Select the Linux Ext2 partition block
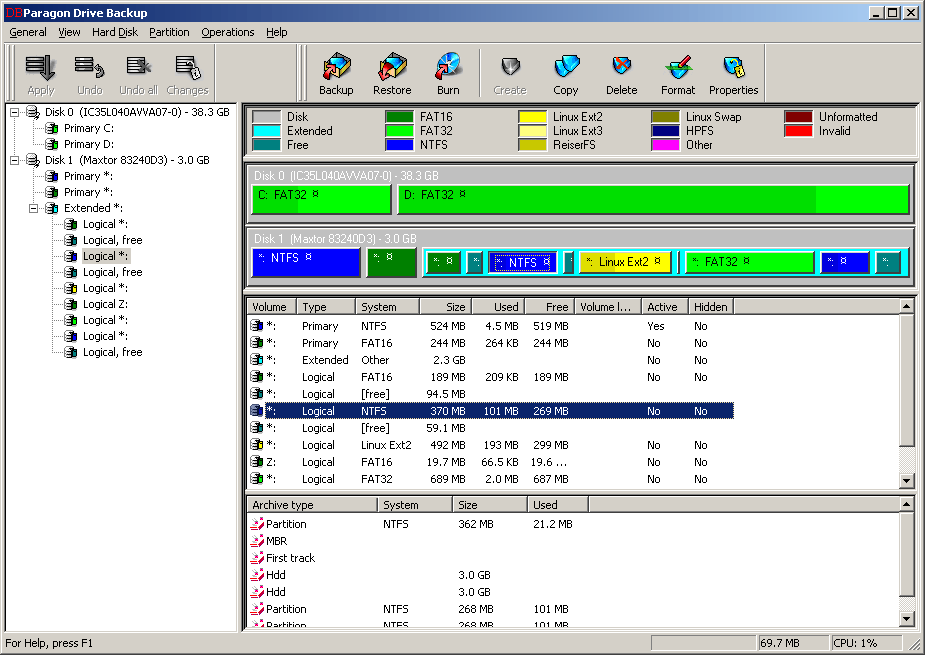Image resolution: width=925 pixels, height=655 pixels. click(x=625, y=262)
